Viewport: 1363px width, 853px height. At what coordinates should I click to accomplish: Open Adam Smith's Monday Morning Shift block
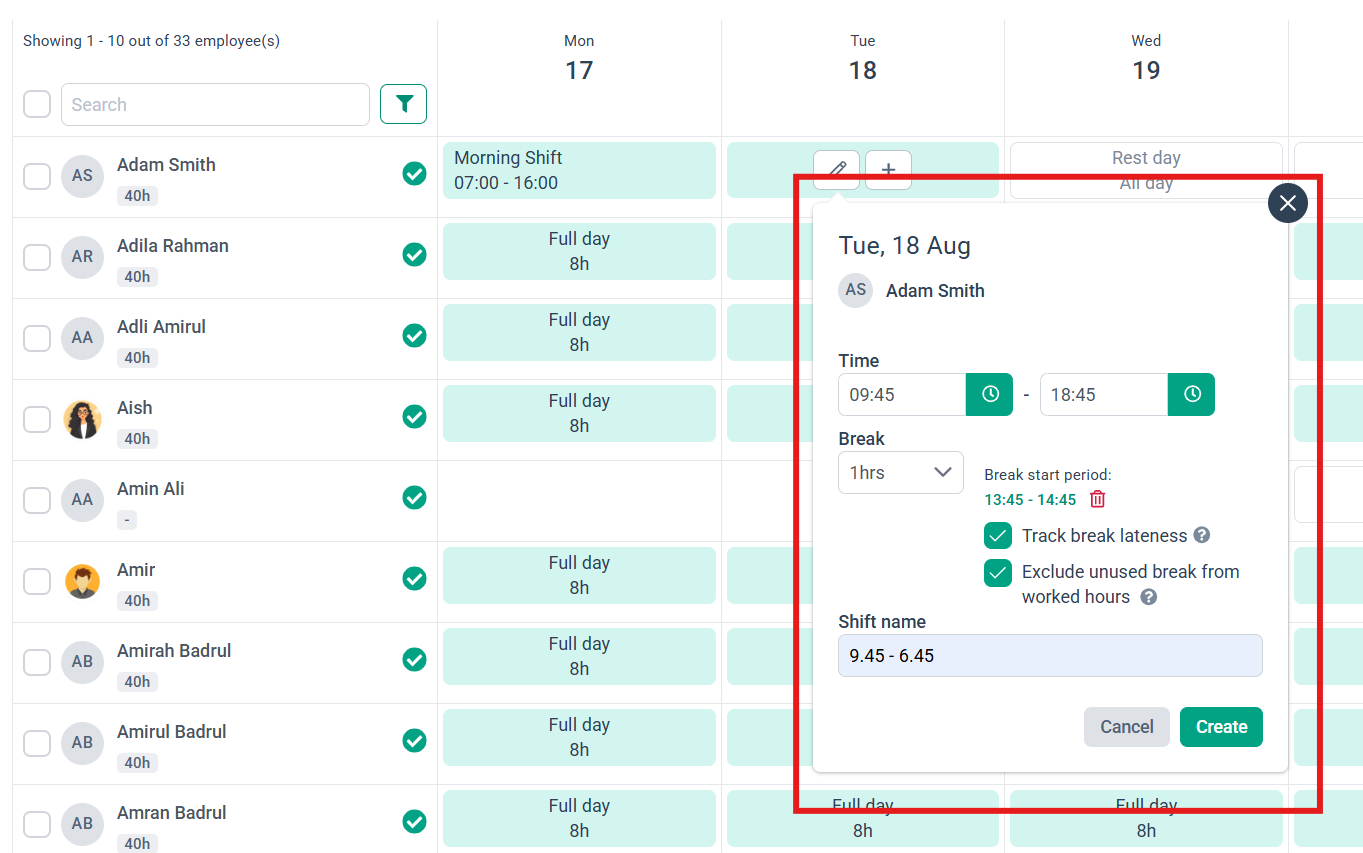click(579, 170)
